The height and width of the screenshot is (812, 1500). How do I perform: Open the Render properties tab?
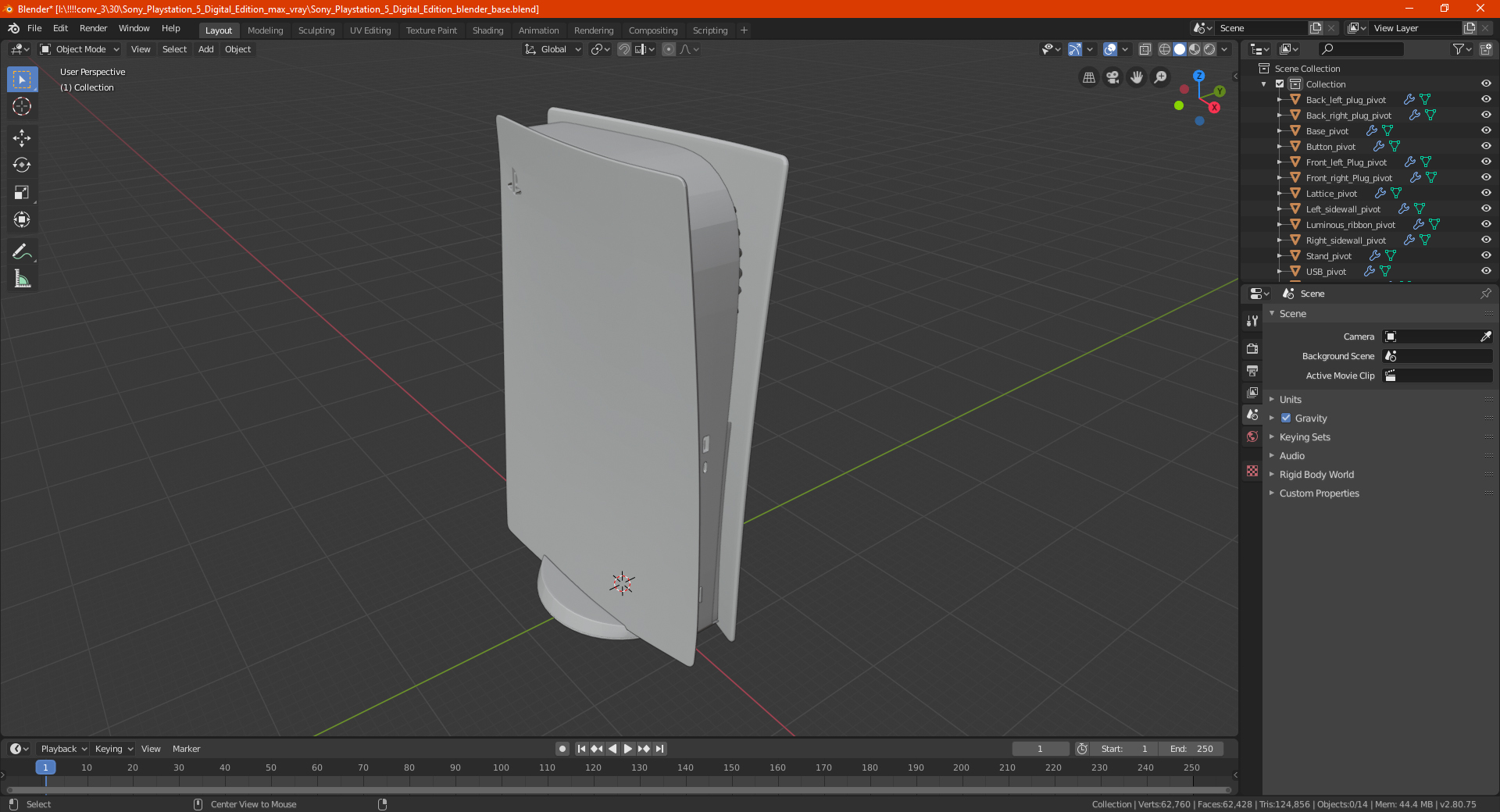pyautogui.click(x=1252, y=348)
